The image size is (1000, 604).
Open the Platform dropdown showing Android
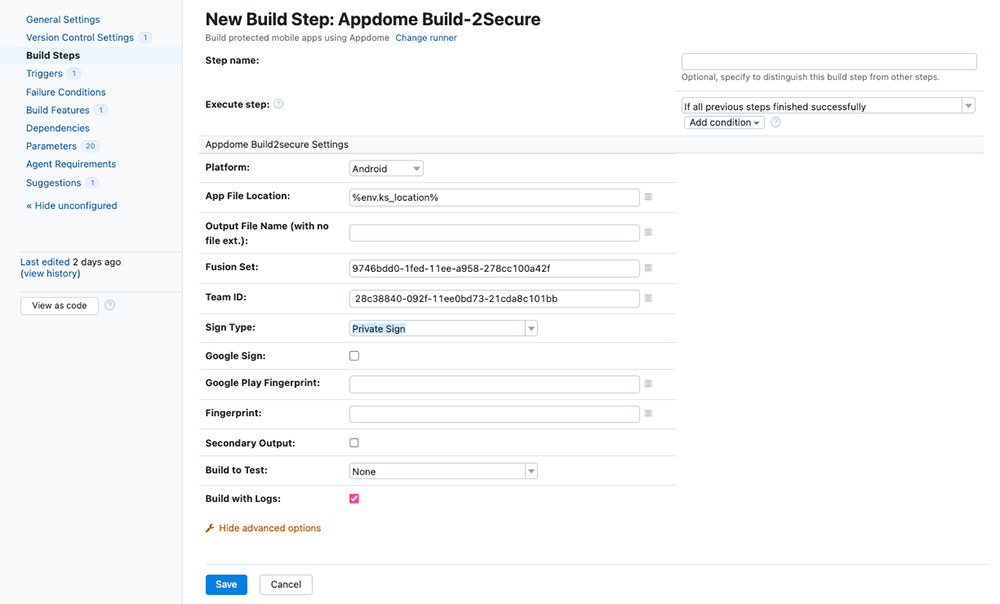point(386,169)
